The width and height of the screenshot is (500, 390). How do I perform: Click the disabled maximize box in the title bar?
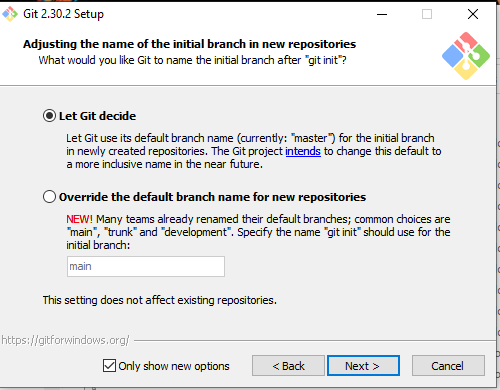pyautogui.click(x=427, y=14)
